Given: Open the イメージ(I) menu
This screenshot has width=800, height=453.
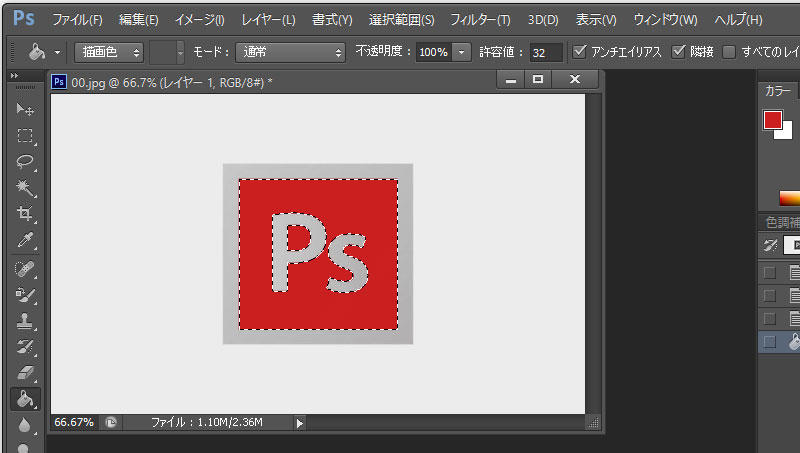Looking at the screenshot, I should point(199,20).
